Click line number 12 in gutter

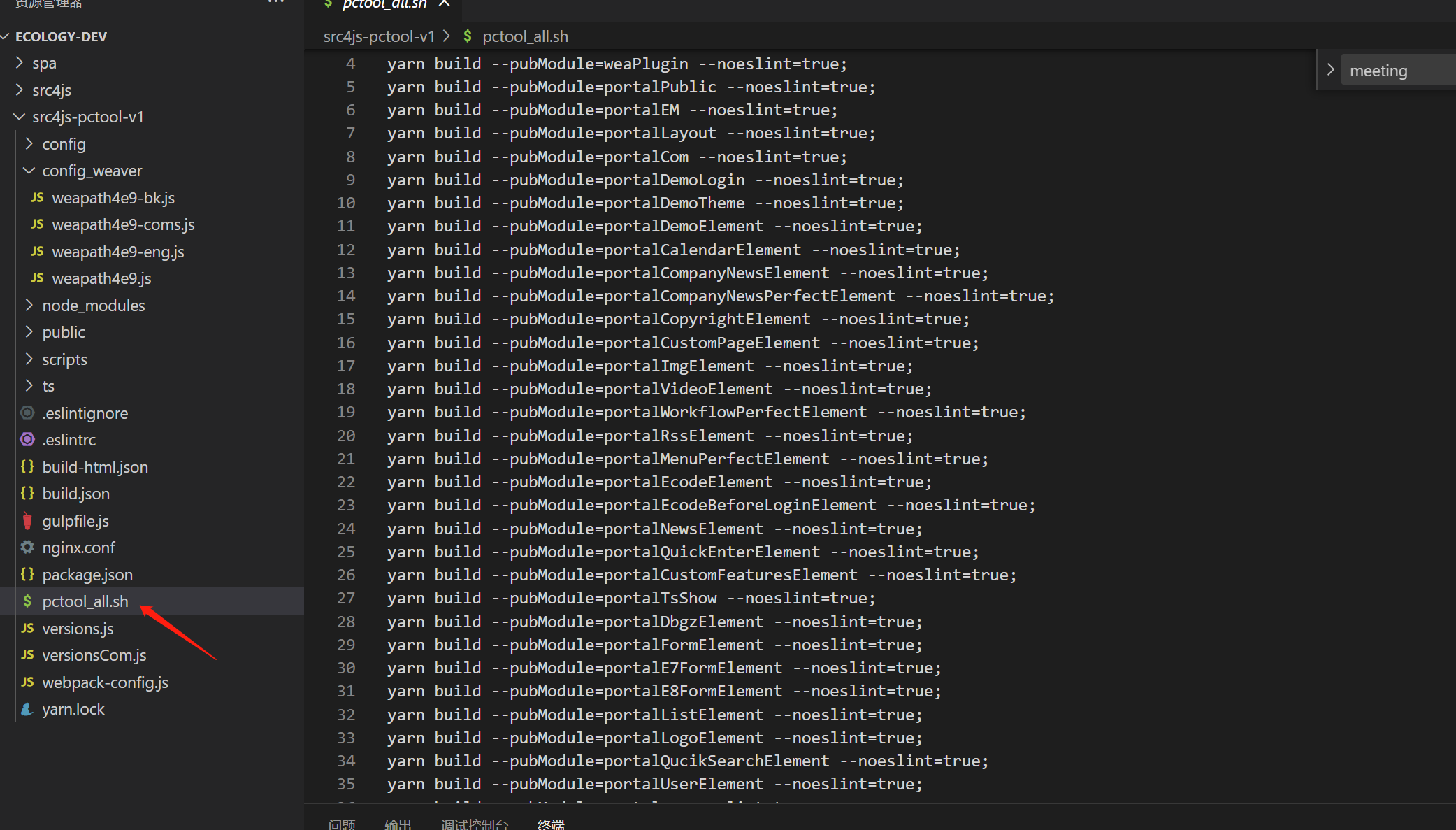point(346,250)
